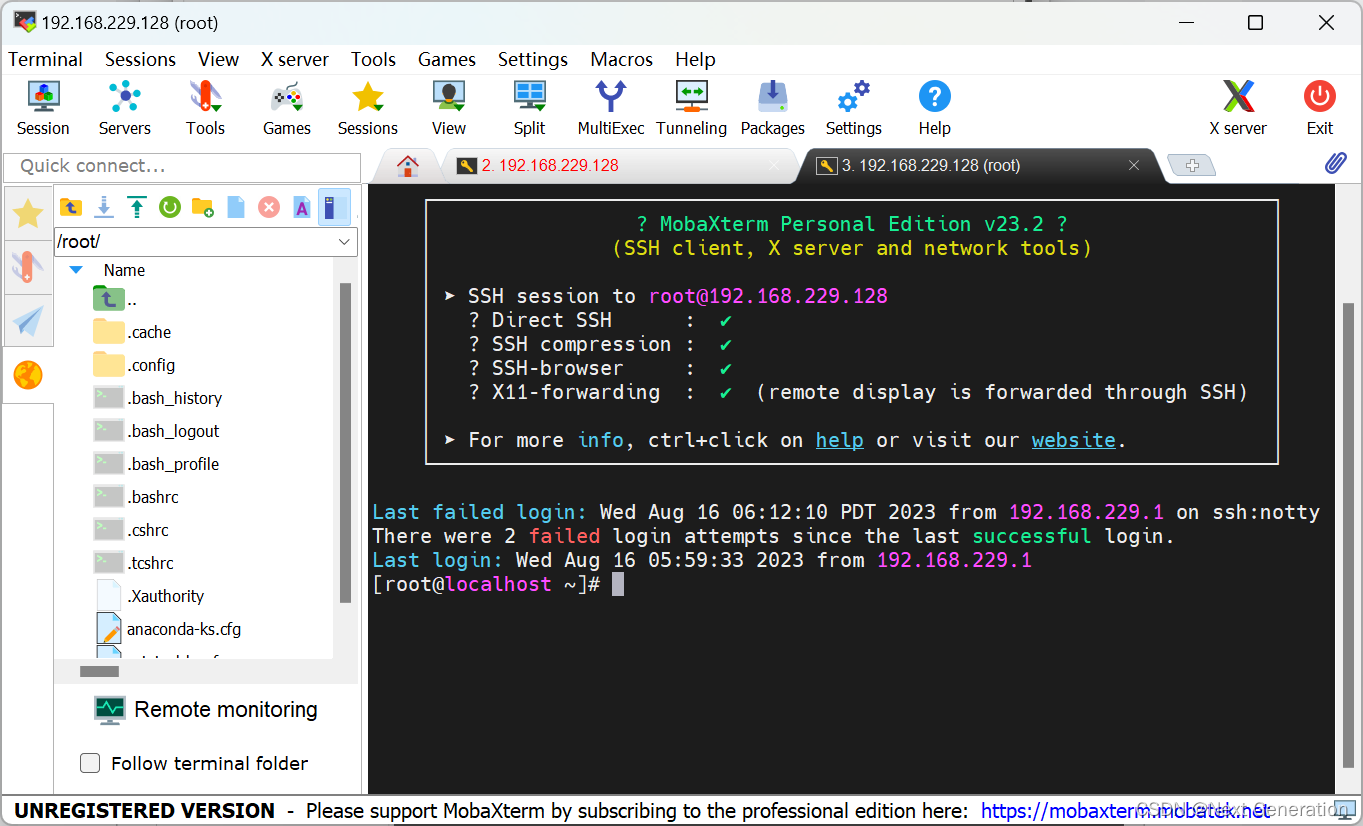Open the MultiExec tool
This screenshot has width=1363, height=826.
coord(611,105)
